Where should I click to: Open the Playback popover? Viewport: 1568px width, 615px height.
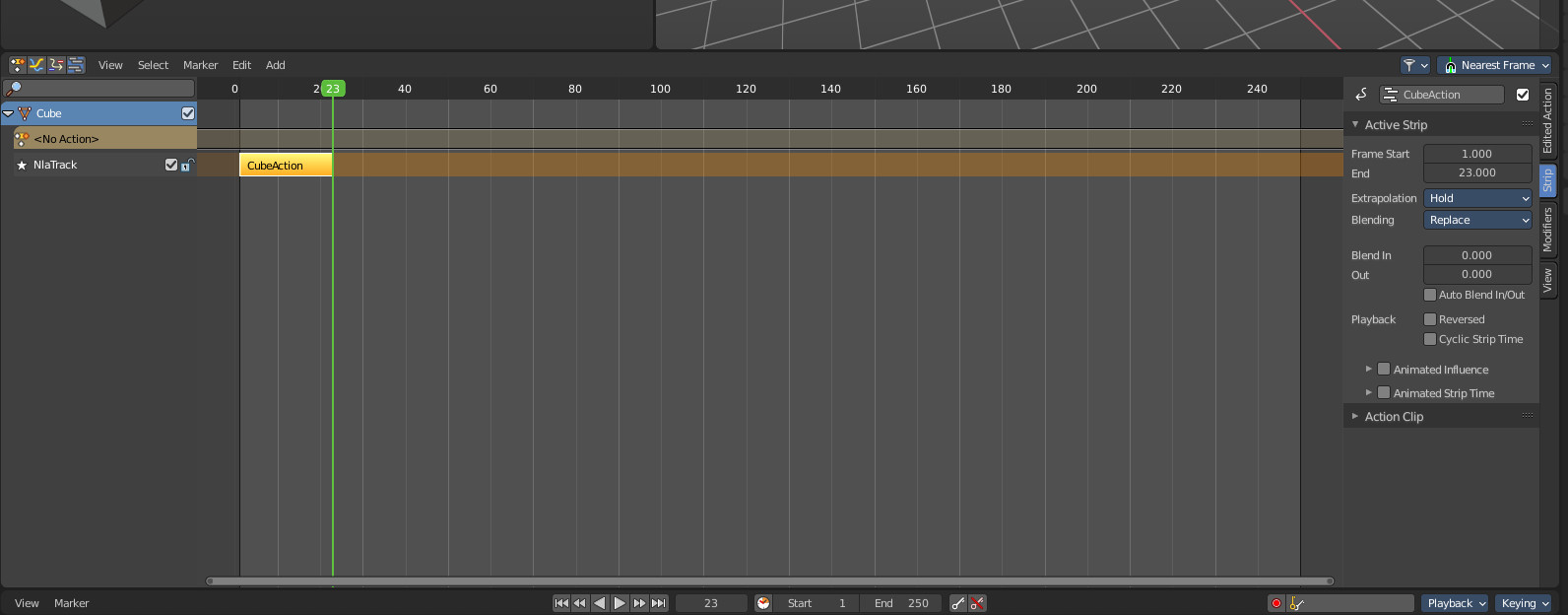click(x=1456, y=603)
